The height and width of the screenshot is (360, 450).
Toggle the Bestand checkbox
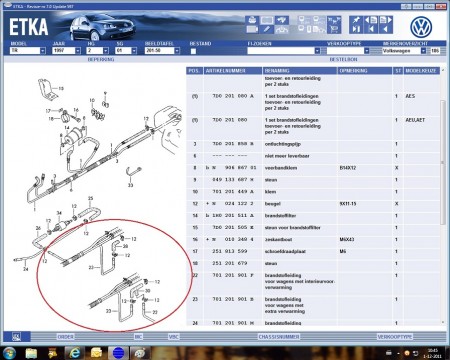tap(193, 51)
